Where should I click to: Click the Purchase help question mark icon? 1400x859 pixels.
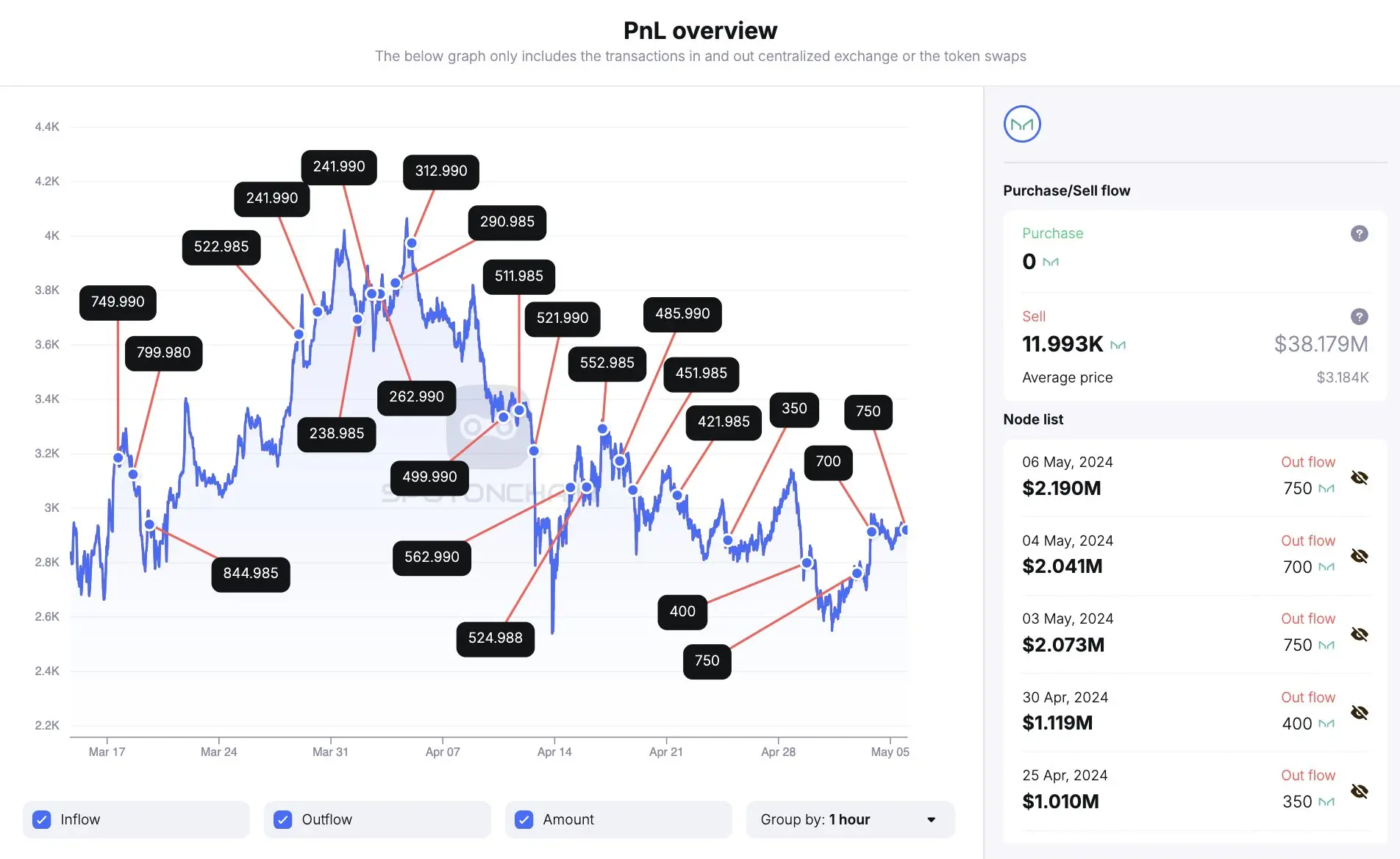[x=1359, y=234]
